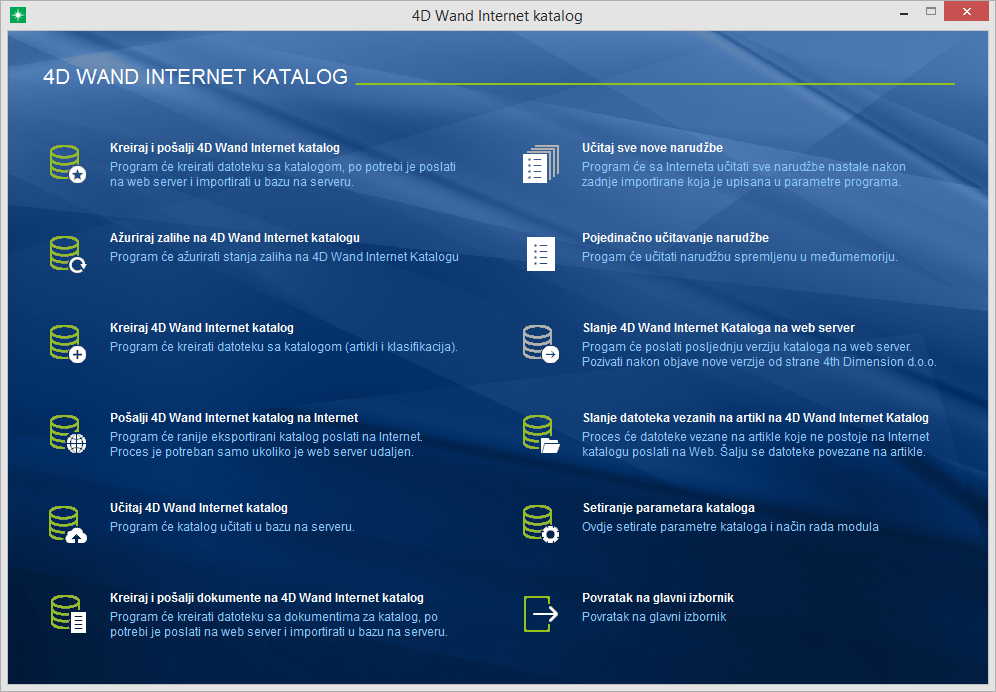
Task: Choose 'Slanje datoteka vezanih na artikl' heading
Action: pyautogui.click(x=756, y=418)
